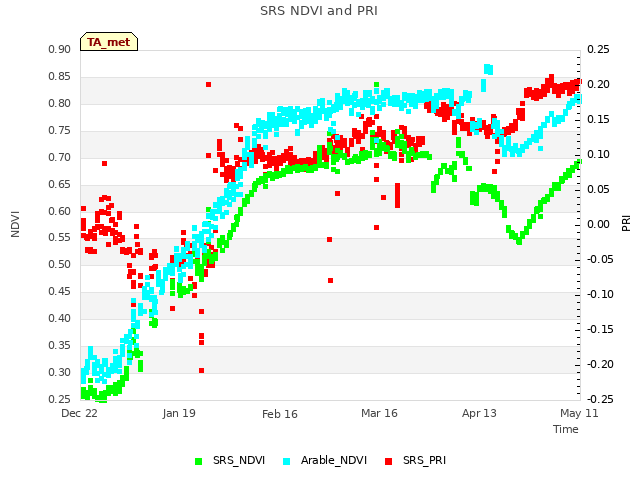Screen dimensions: 640x480
Task: Click the TA_met annotation label
Action: coord(109,42)
